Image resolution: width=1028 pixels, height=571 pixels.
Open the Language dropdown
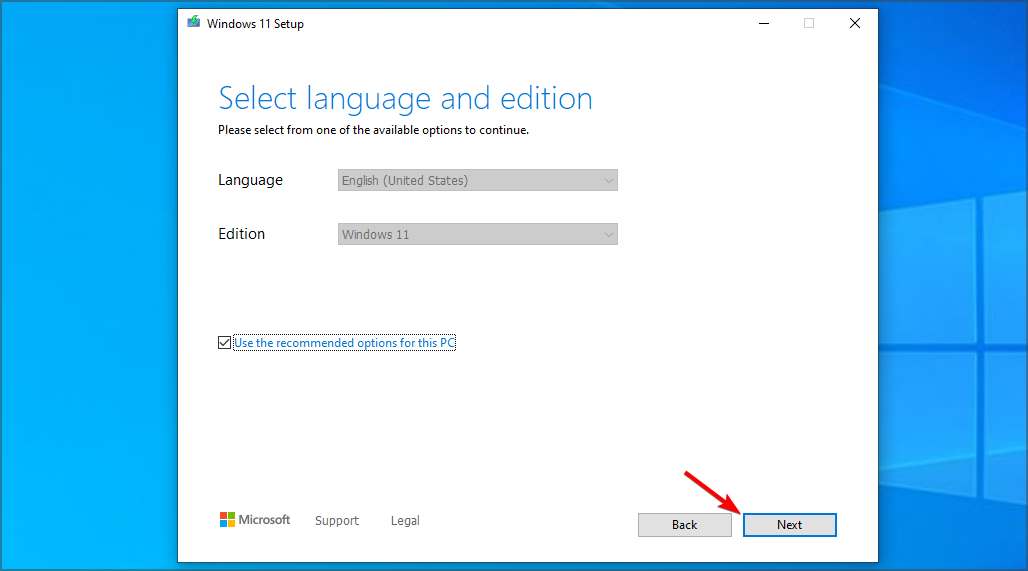[477, 180]
